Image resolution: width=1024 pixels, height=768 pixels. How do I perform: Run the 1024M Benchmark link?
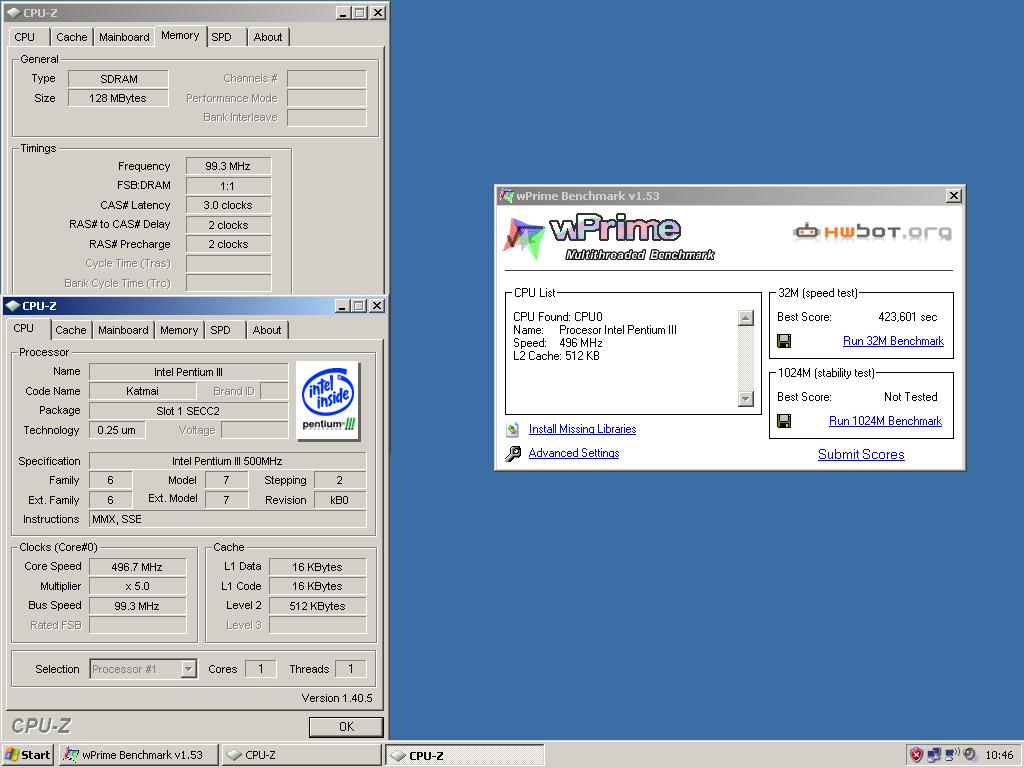pyautogui.click(x=886, y=421)
